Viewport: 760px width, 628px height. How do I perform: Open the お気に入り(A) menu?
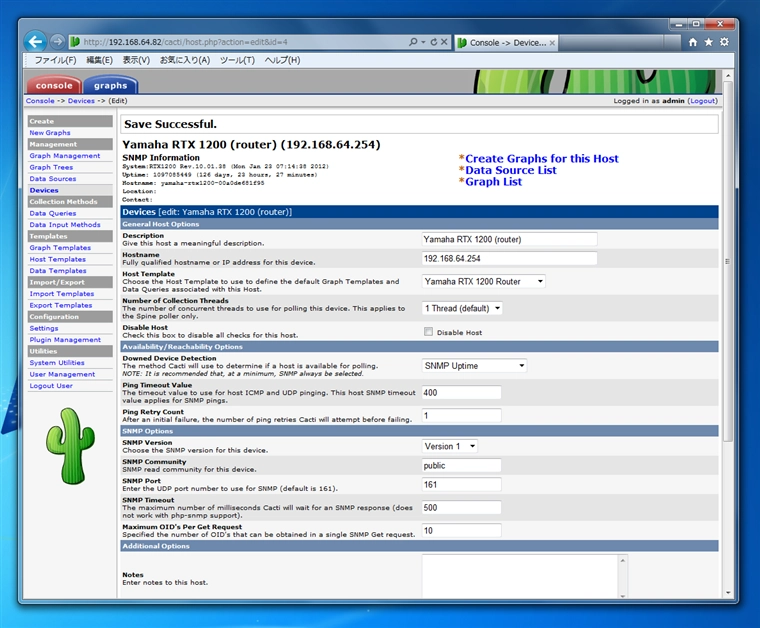(x=185, y=60)
